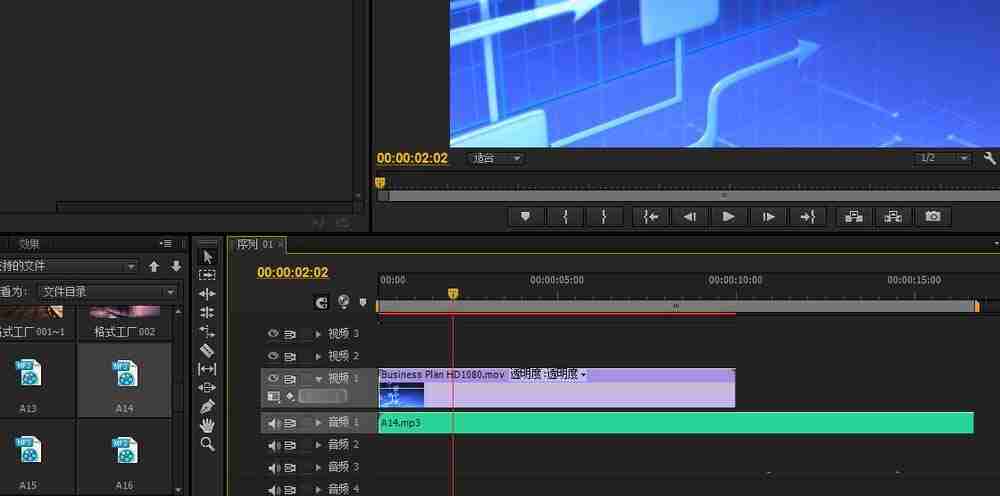This screenshot has height=496, width=1000.
Task: Hide the 视频 2 track with its eye
Action: coord(274,356)
